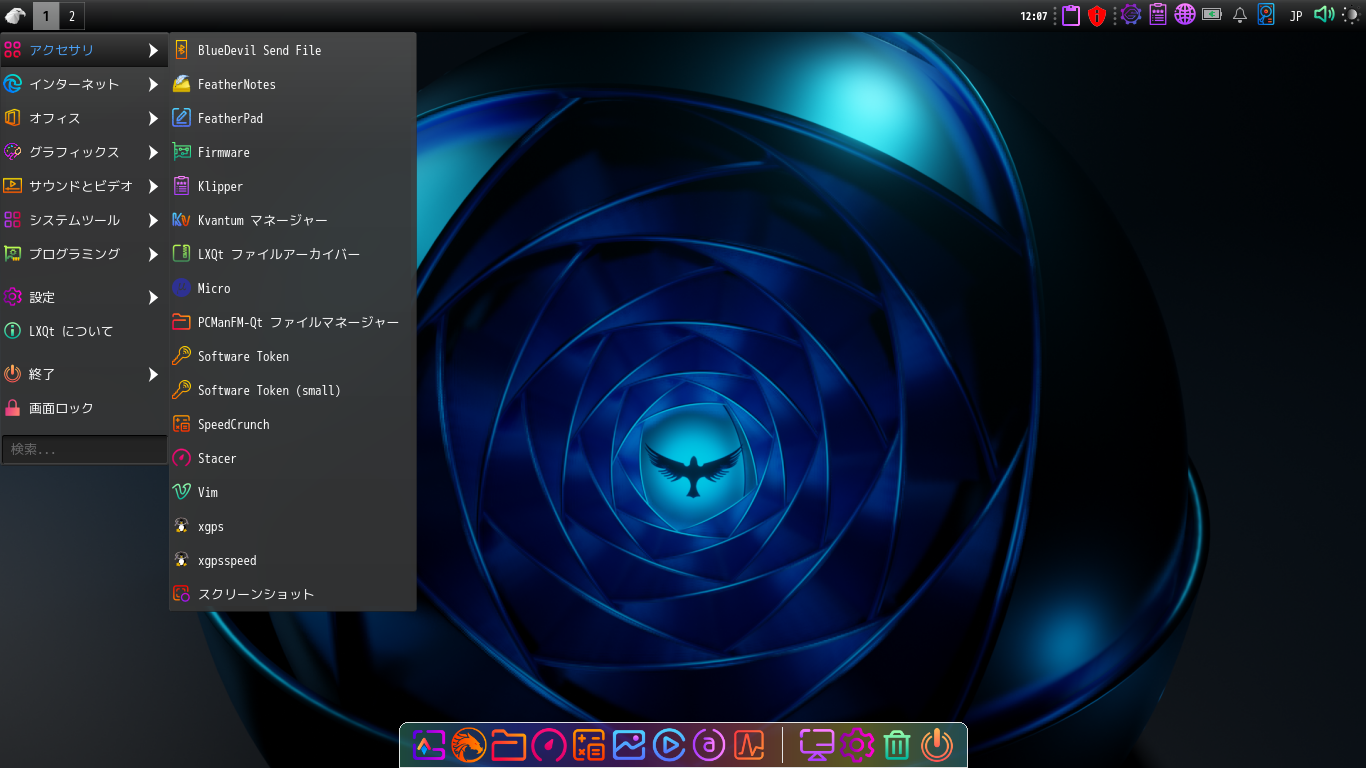The image size is (1366, 768).
Task: Open the folder file manager in the dock
Action: coord(509,745)
